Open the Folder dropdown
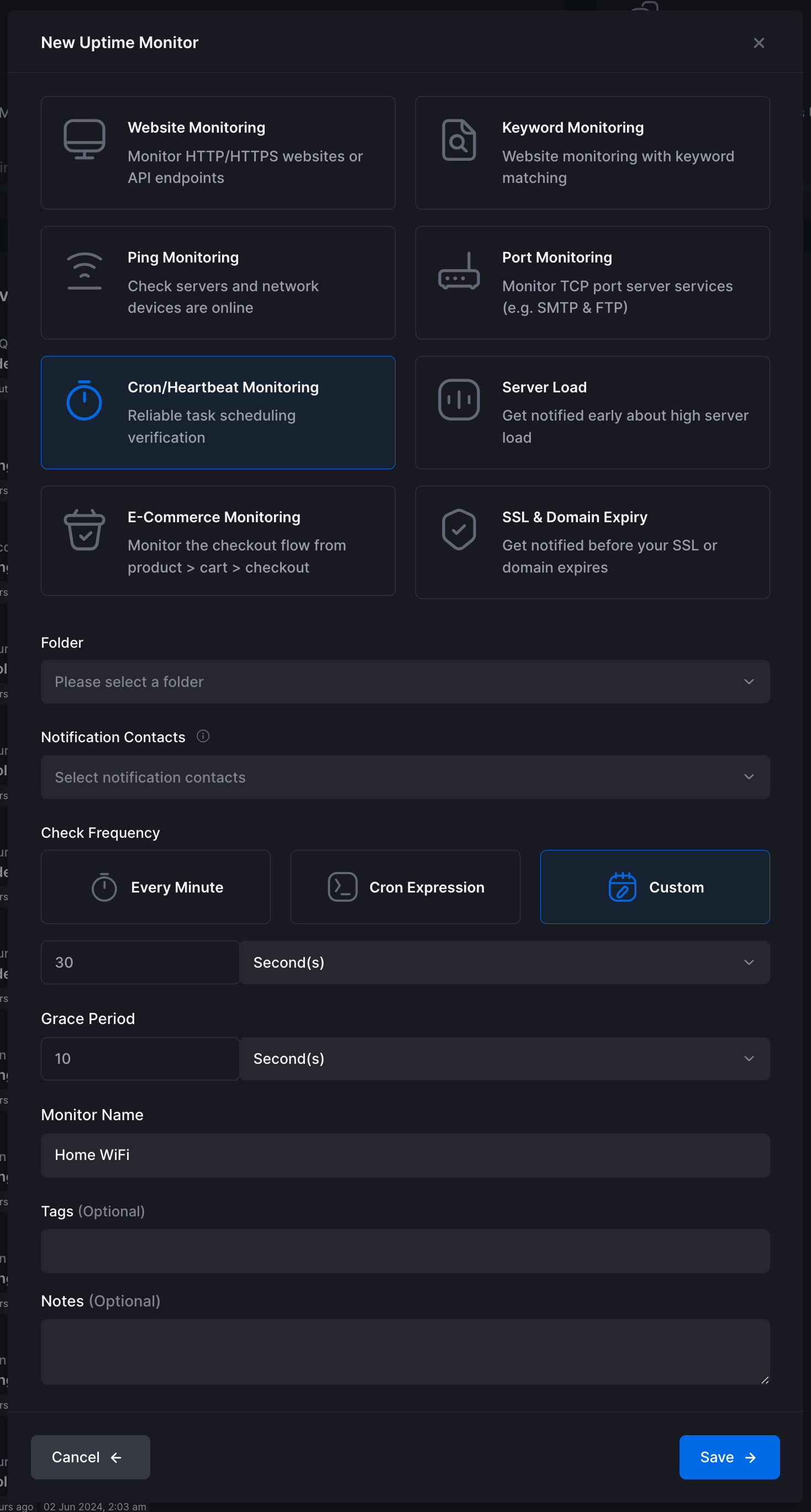 click(405, 681)
